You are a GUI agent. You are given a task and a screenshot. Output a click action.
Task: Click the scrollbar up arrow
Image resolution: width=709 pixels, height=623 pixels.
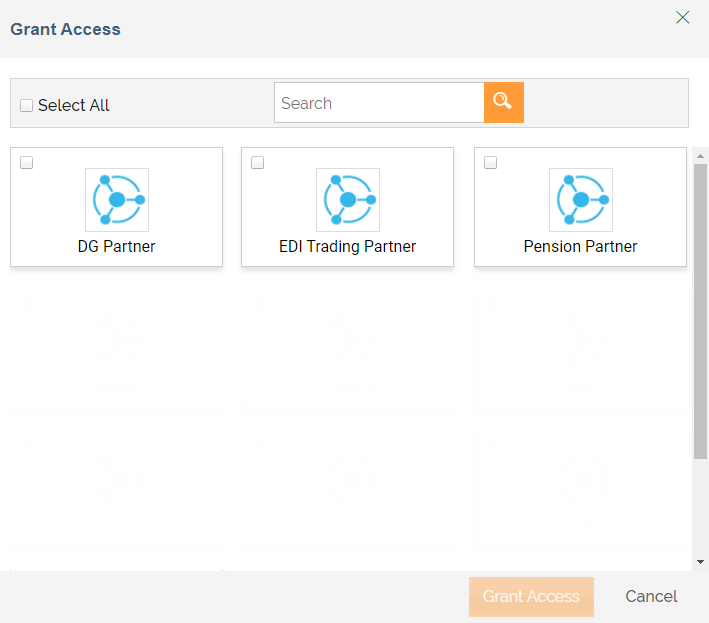(700, 156)
